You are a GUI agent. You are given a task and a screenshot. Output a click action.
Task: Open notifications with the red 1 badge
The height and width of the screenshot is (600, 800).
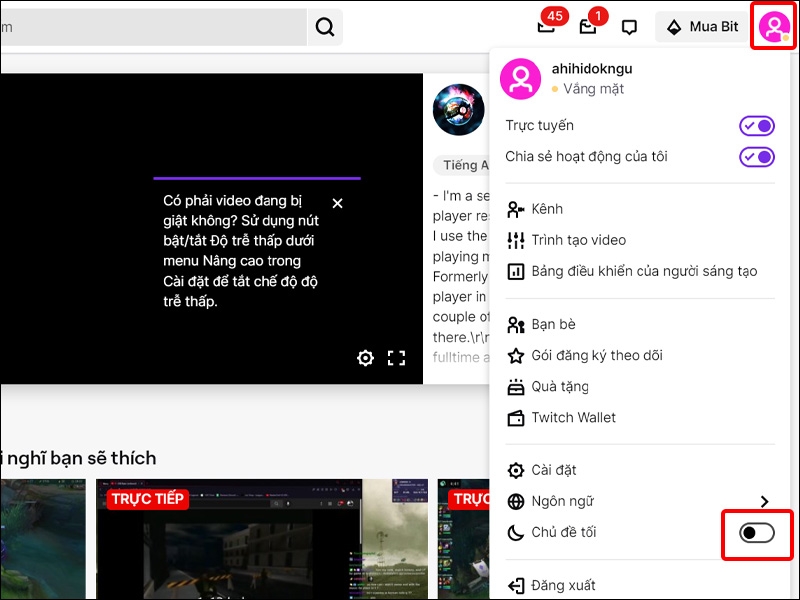pos(590,27)
